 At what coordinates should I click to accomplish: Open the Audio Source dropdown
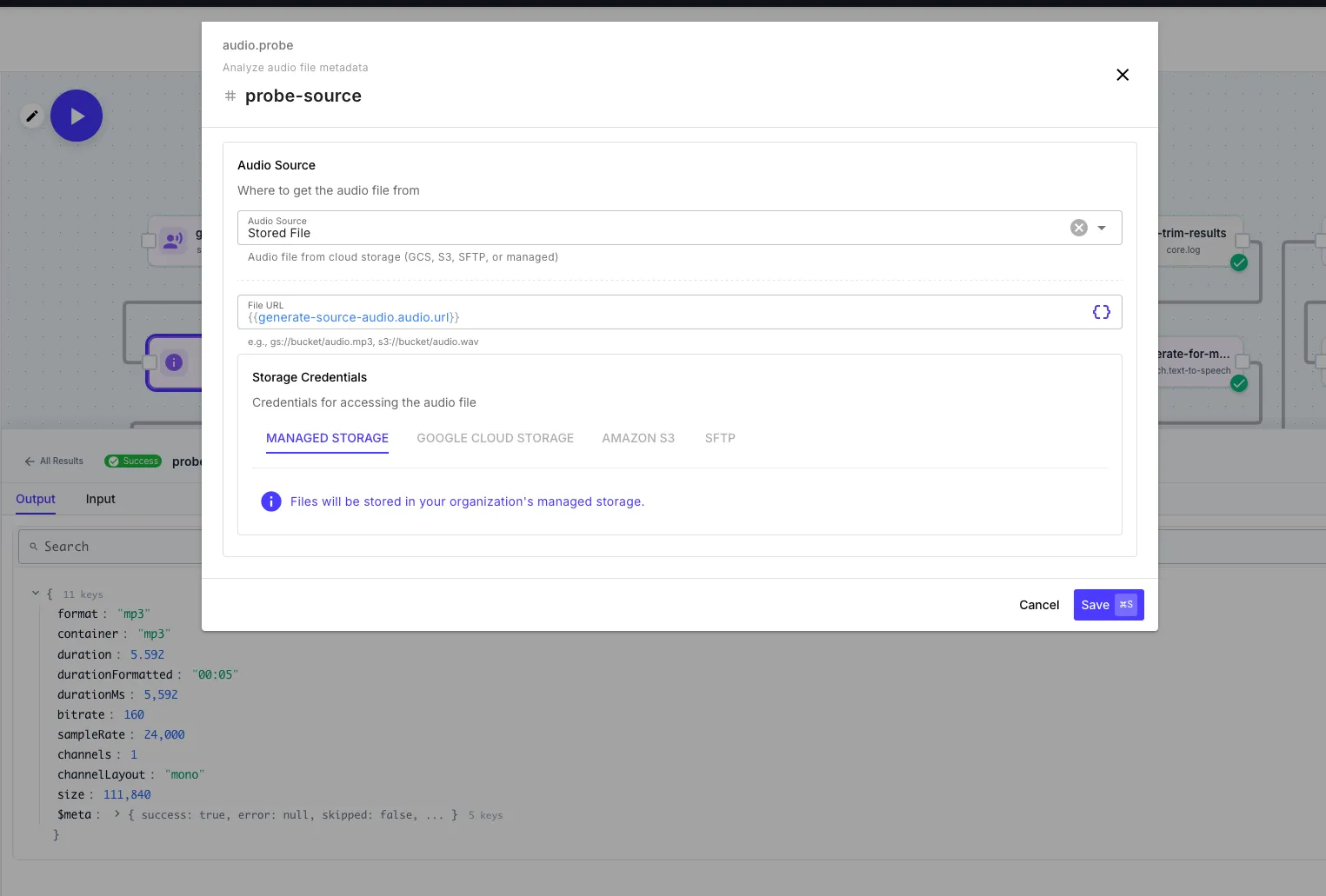(1101, 227)
